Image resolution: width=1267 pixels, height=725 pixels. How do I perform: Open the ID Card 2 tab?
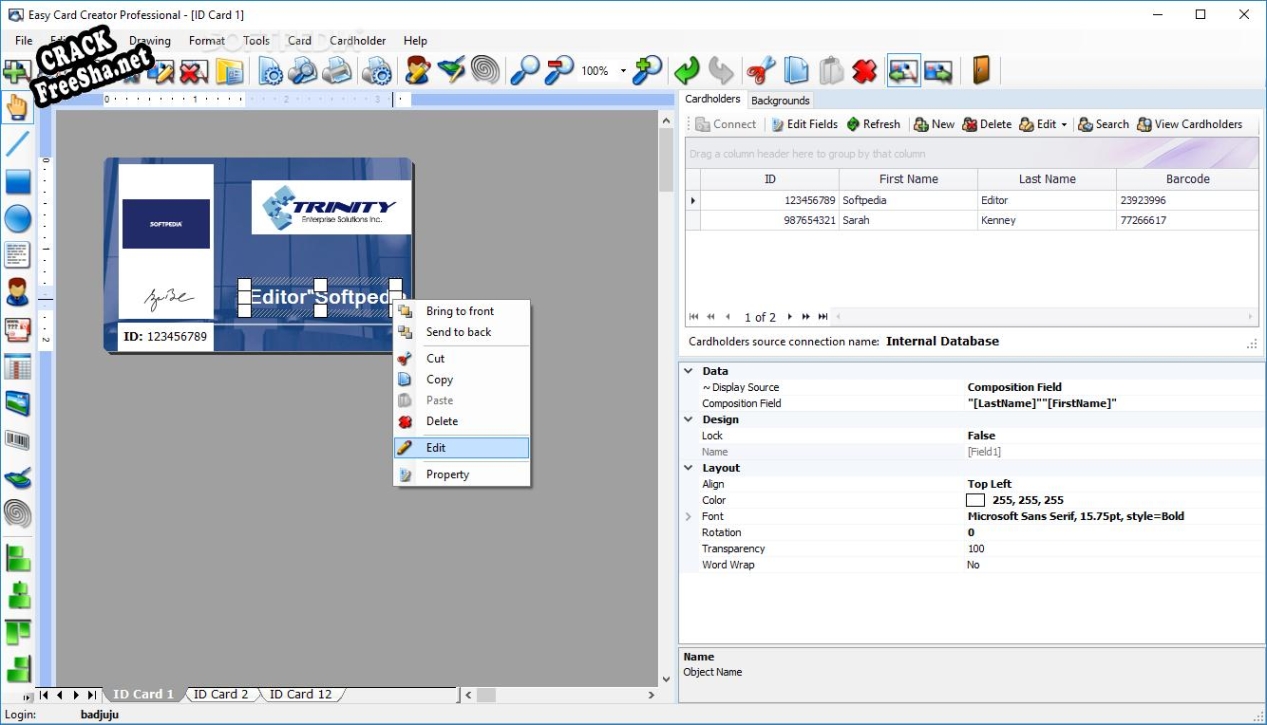pyautogui.click(x=221, y=694)
